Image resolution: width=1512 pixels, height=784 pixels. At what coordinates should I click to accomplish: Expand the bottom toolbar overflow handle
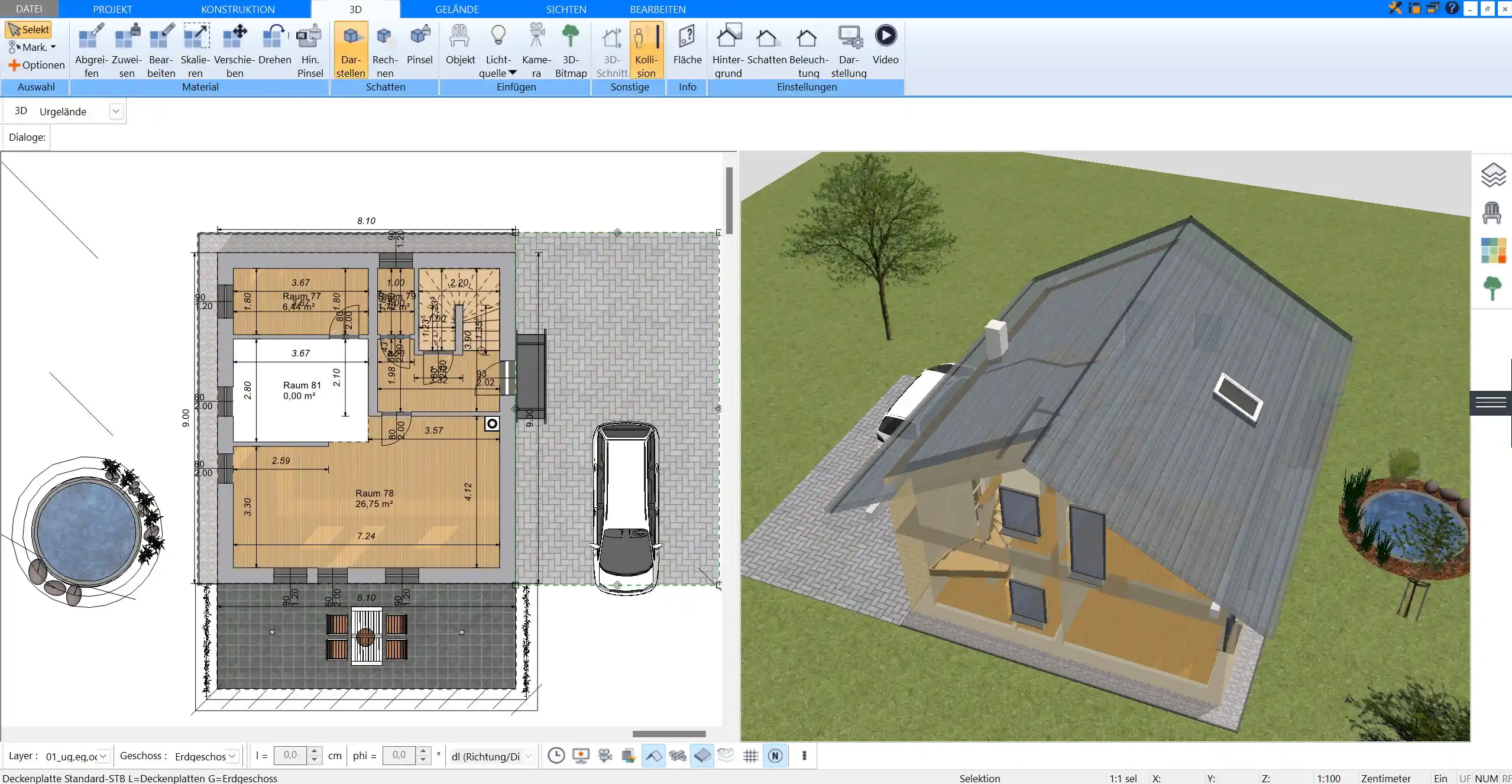click(804, 756)
